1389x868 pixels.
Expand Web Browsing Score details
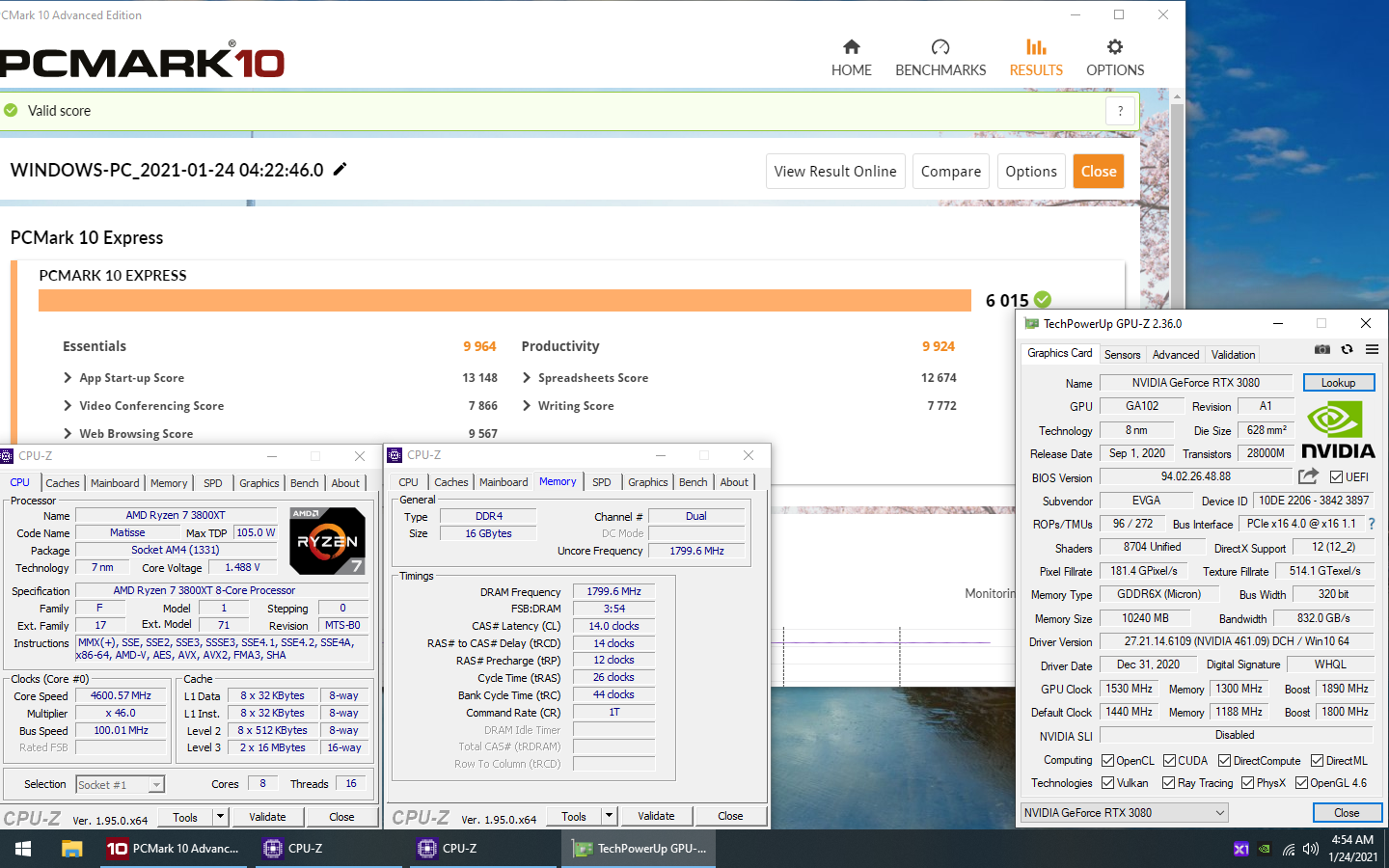click(x=68, y=434)
